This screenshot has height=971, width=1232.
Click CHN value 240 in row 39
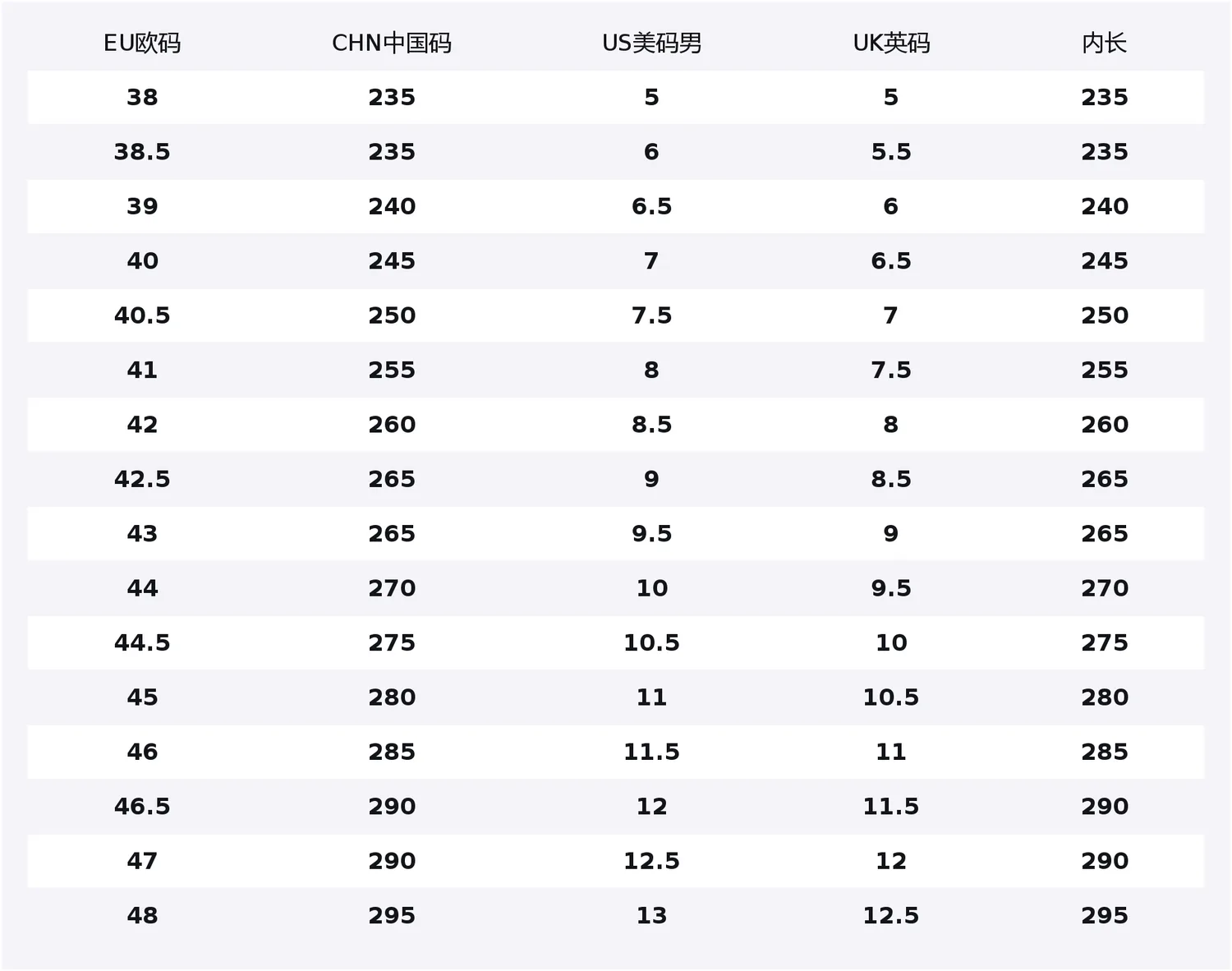[392, 206]
